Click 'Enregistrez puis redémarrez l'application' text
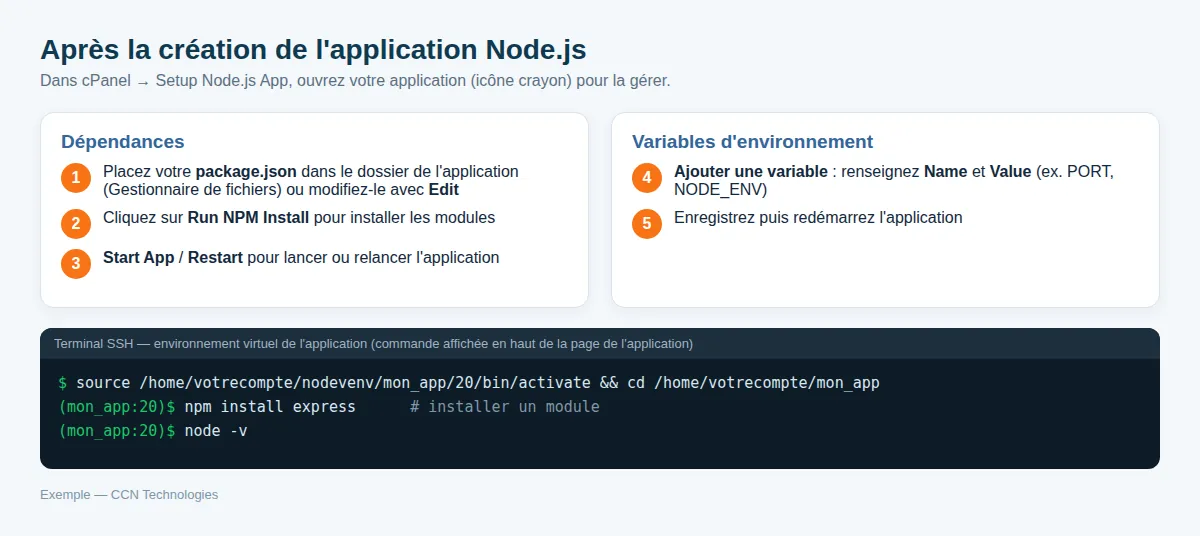Image resolution: width=1200 pixels, height=536 pixels. pyautogui.click(x=818, y=218)
